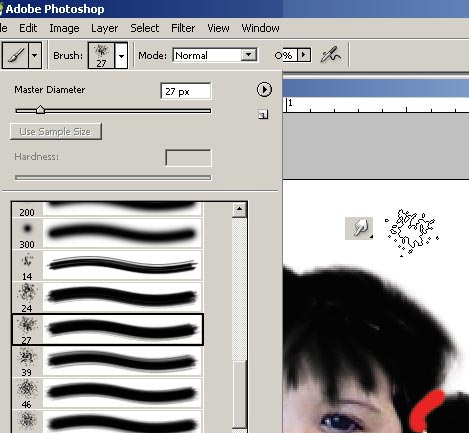Screen dimensions: 469x433
Task: Collapse the brush preset picker dropdown arrow
Action: (x=121, y=55)
